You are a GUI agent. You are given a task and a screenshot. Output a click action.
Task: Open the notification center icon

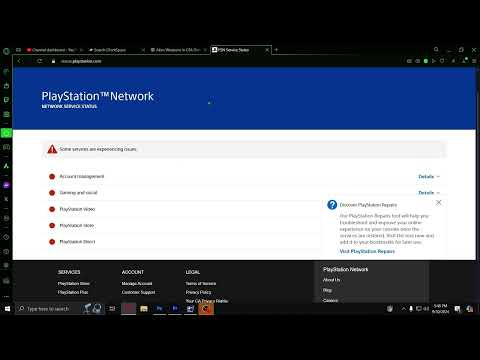tap(458, 309)
